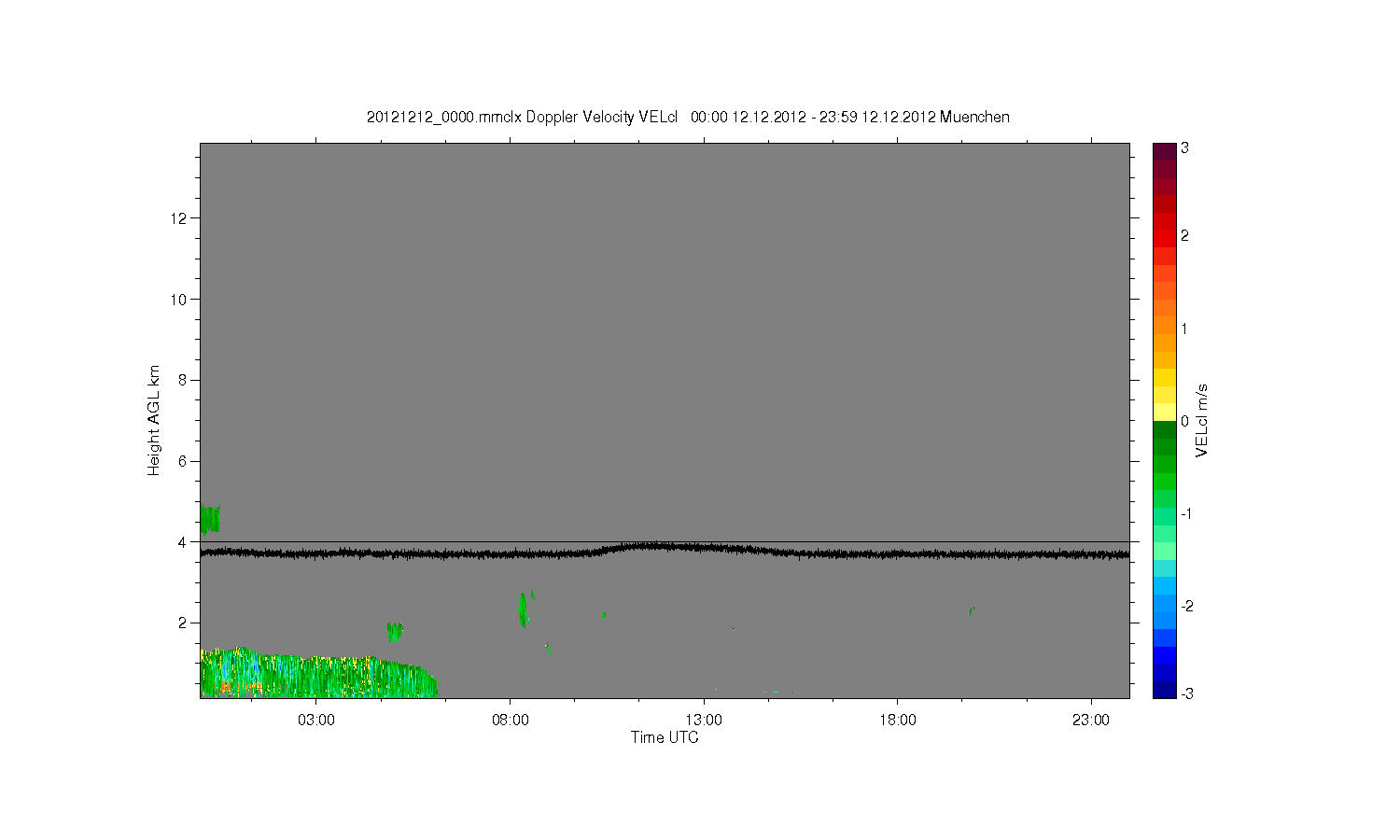
Task: Click the height tick label 6
Action: 185,461
